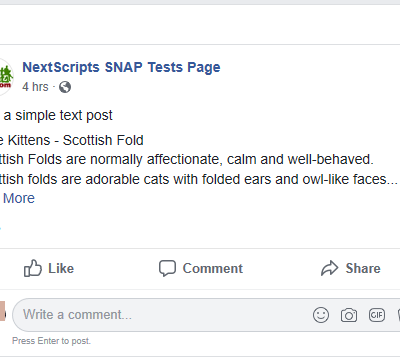
Task: Open the 4 hrs timestamp link
Action: coord(35,87)
